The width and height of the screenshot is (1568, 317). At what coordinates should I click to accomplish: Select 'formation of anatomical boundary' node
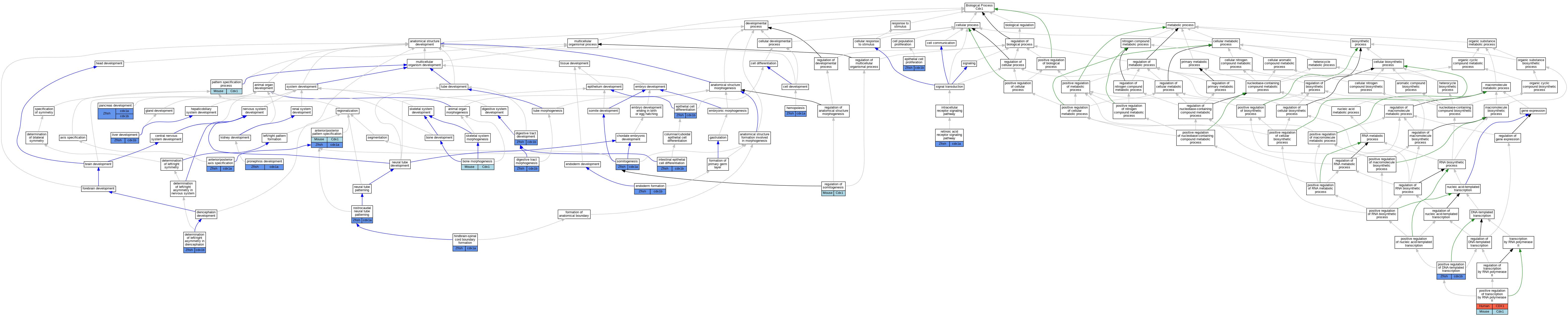point(574,214)
